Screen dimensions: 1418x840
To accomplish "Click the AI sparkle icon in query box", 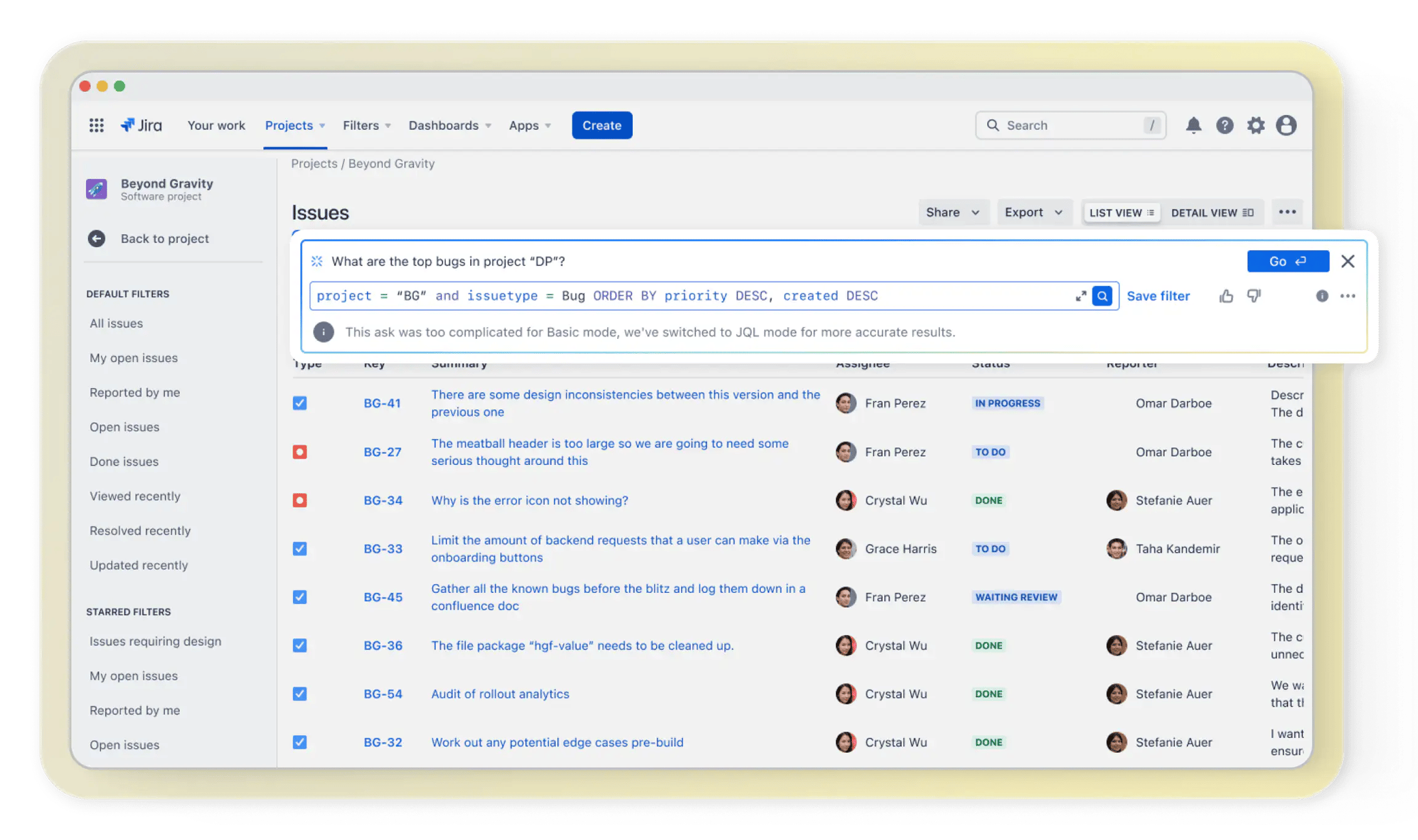I will (316, 261).
